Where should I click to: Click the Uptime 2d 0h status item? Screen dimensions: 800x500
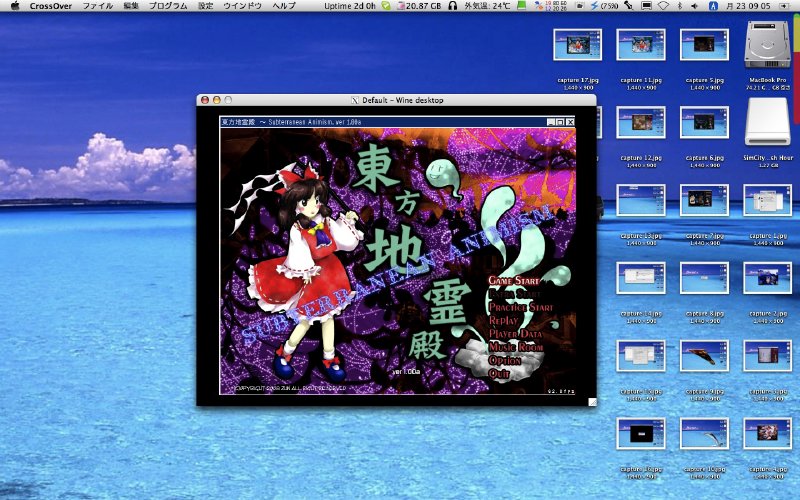pos(350,6)
